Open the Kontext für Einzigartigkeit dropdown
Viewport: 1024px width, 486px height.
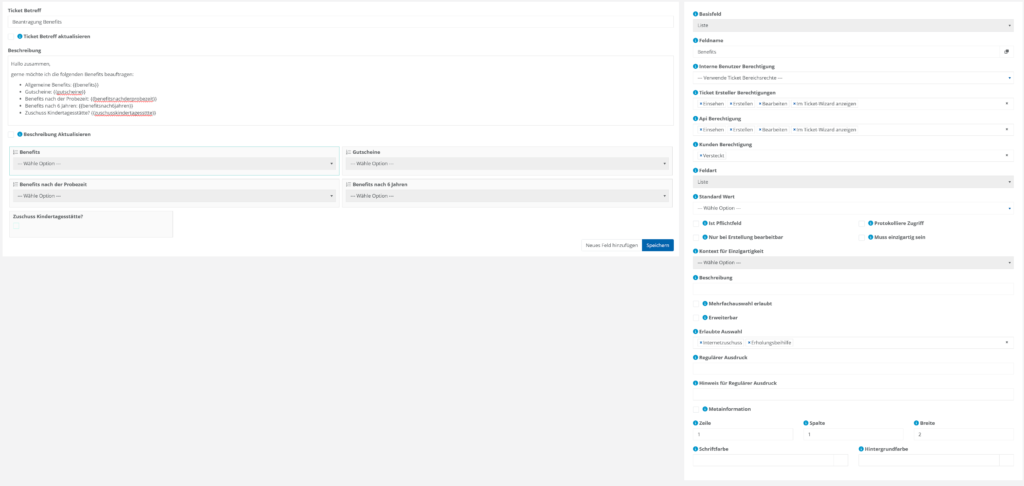click(x=853, y=262)
